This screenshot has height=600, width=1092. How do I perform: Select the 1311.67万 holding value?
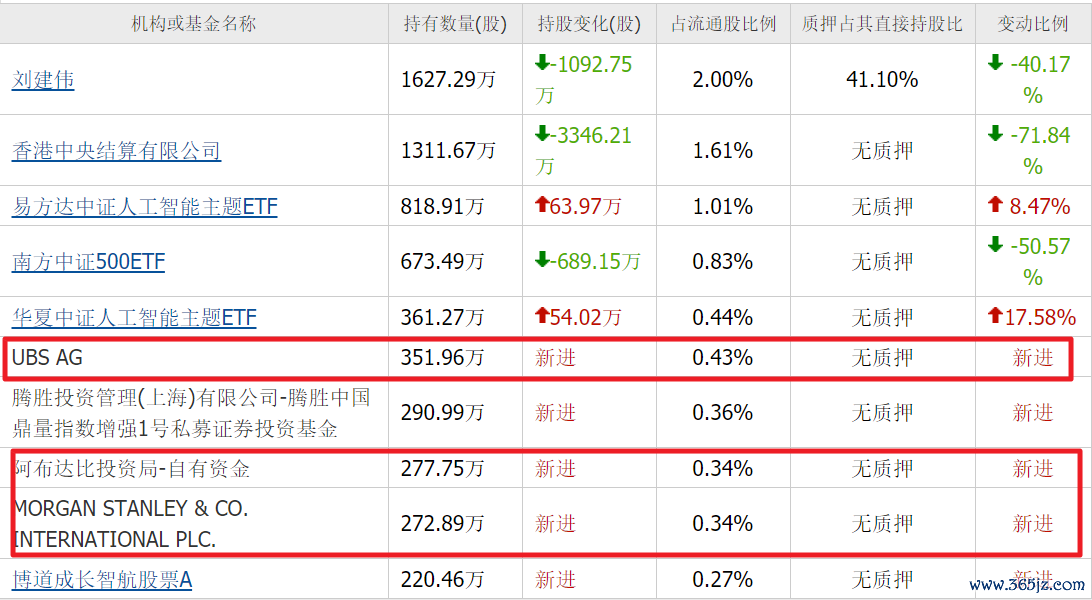tap(448, 150)
